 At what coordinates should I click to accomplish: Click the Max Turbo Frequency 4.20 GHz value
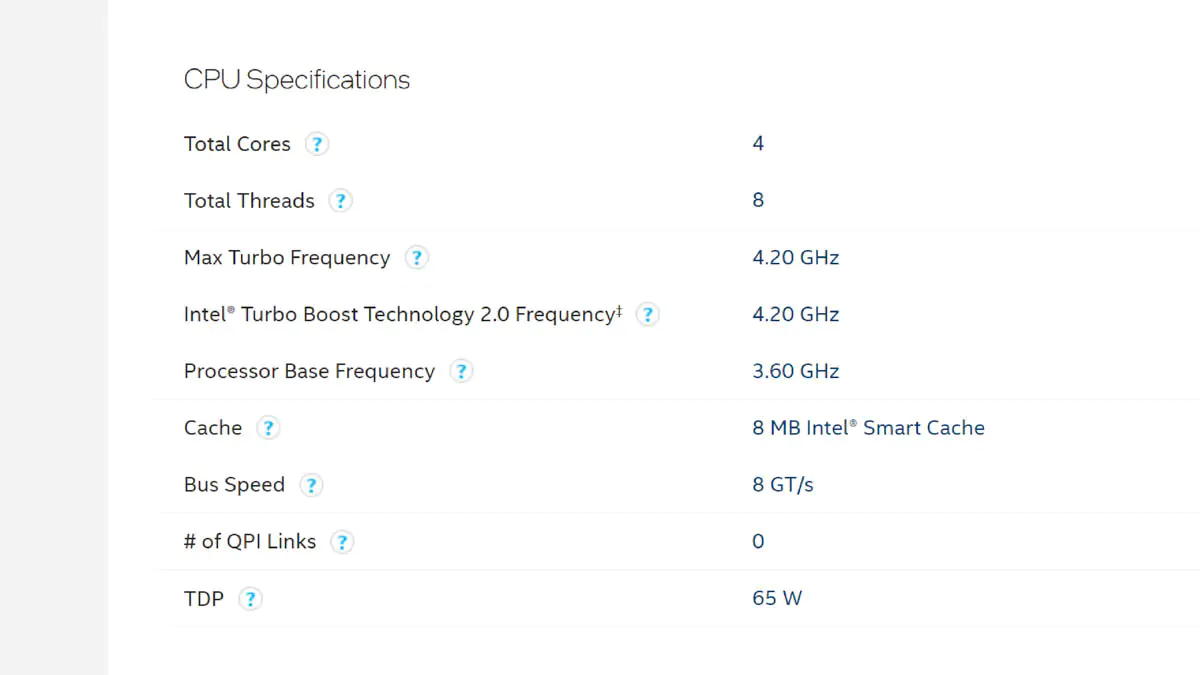[x=795, y=257]
